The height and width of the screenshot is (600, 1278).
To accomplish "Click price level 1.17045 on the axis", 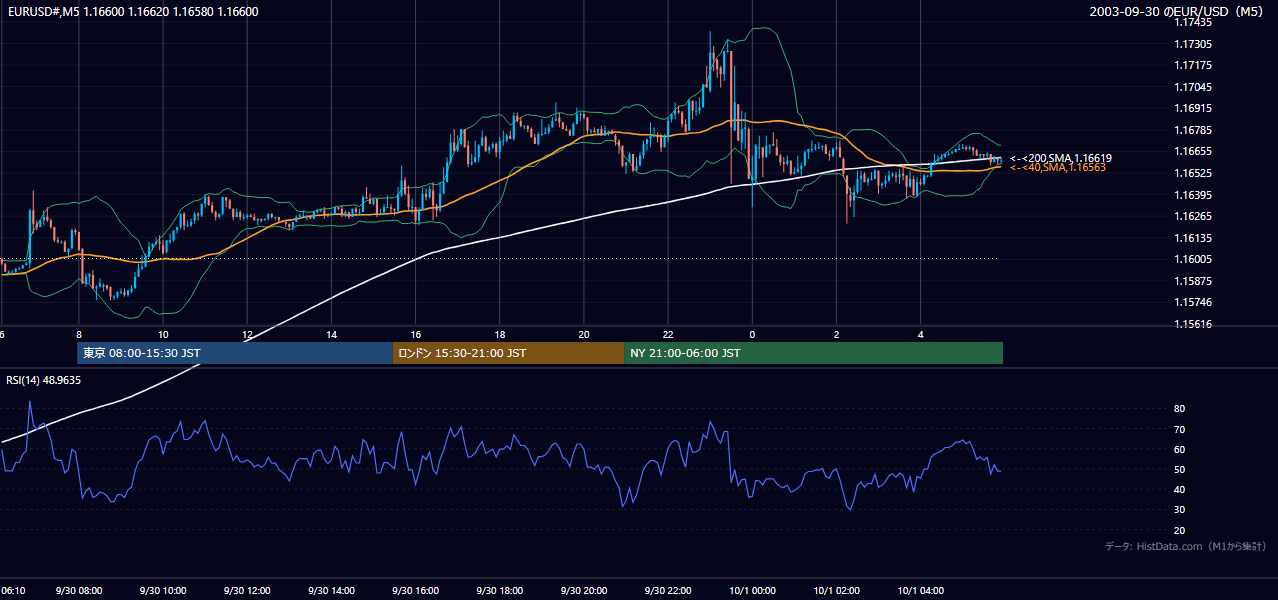I will (1192, 87).
